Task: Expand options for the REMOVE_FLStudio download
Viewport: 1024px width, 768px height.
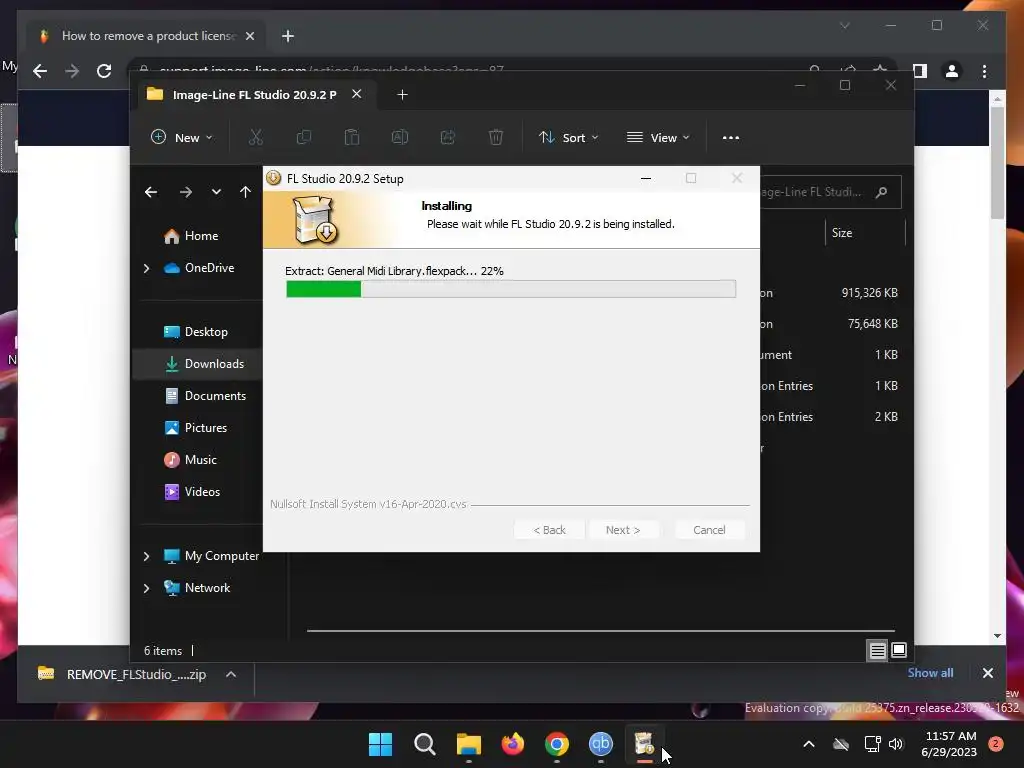Action: tap(231, 675)
